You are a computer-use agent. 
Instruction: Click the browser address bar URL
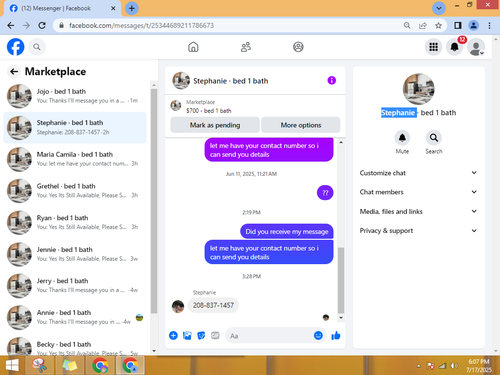pyautogui.click(x=141, y=25)
